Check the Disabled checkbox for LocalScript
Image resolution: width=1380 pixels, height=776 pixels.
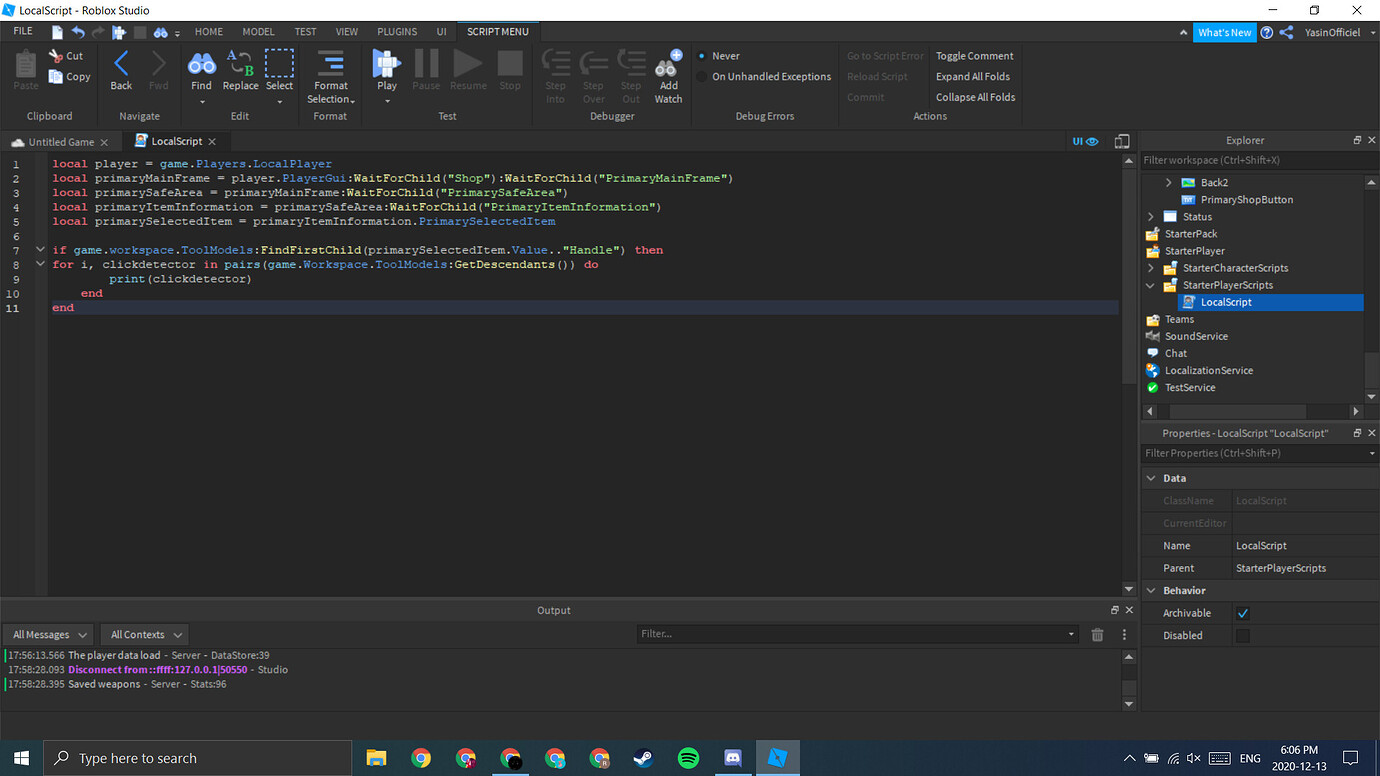pyautogui.click(x=1242, y=635)
